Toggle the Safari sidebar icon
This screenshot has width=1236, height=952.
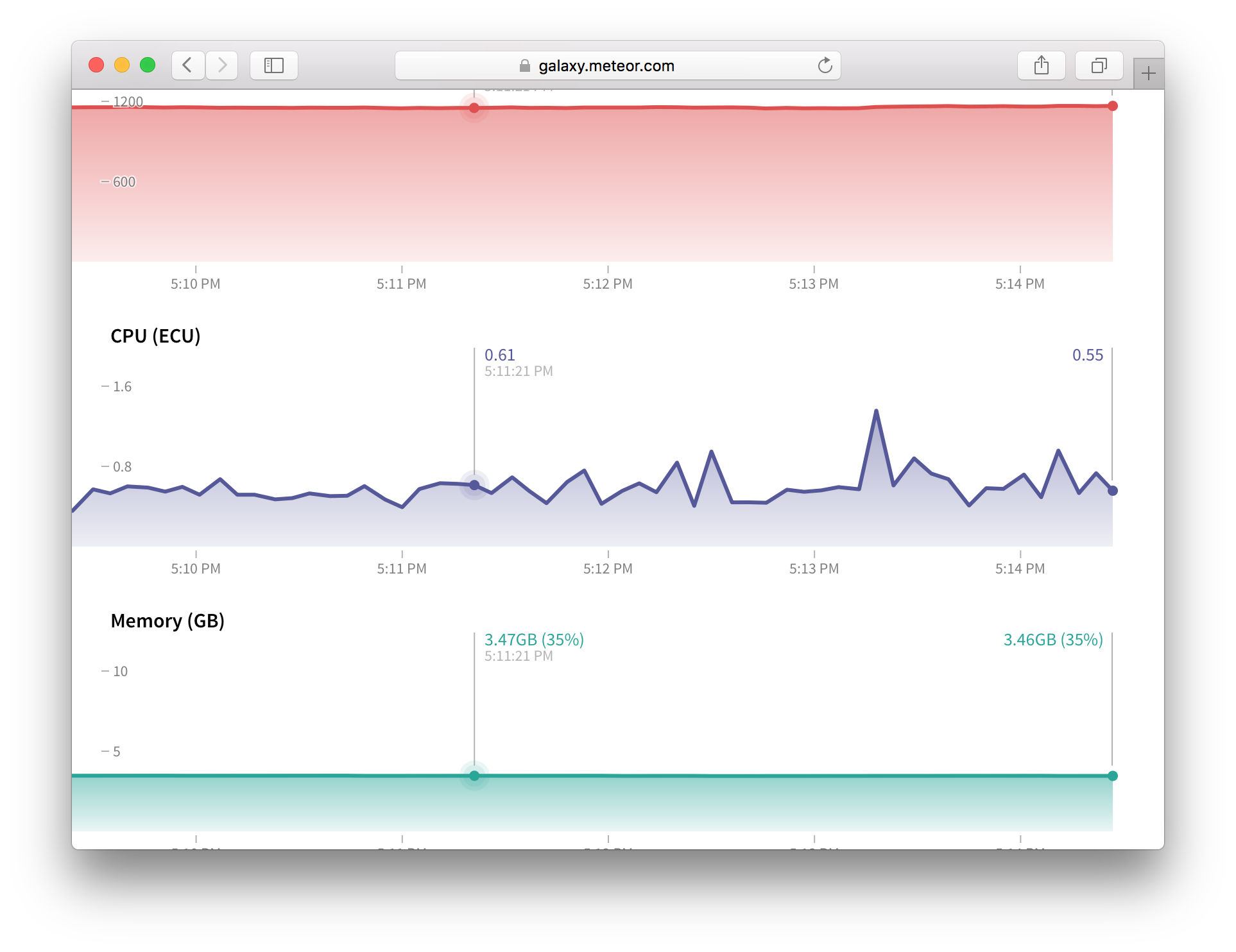pos(274,65)
